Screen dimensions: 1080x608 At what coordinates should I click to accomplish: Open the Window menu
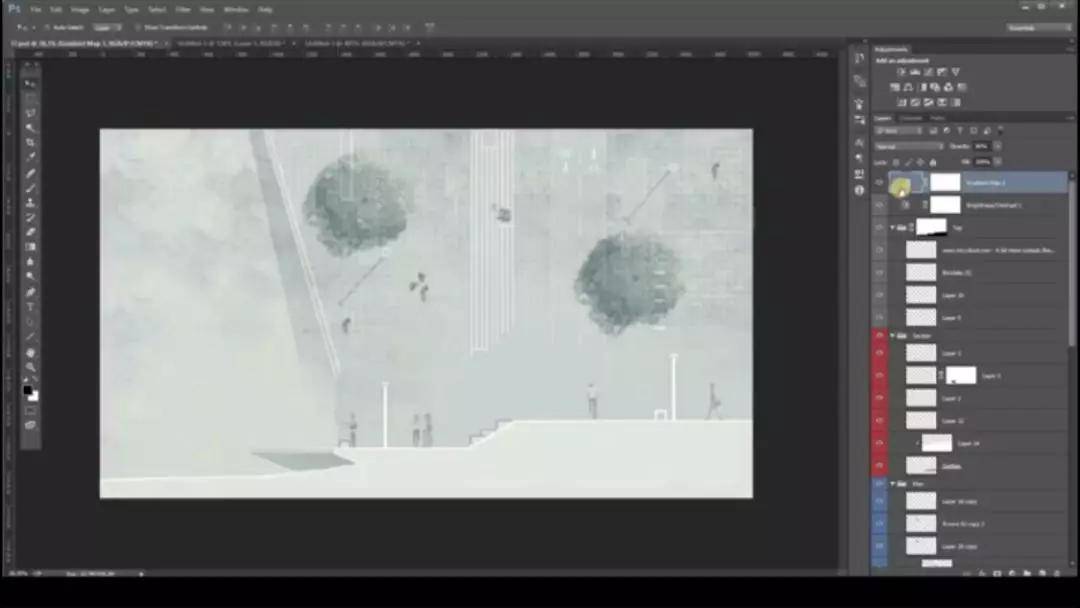pyautogui.click(x=236, y=10)
